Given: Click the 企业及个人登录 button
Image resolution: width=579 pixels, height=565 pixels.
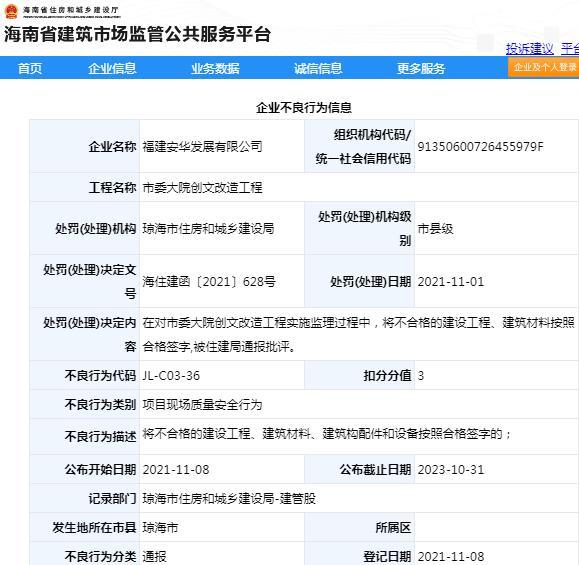Looking at the screenshot, I should pyautogui.click(x=544, y=68).
